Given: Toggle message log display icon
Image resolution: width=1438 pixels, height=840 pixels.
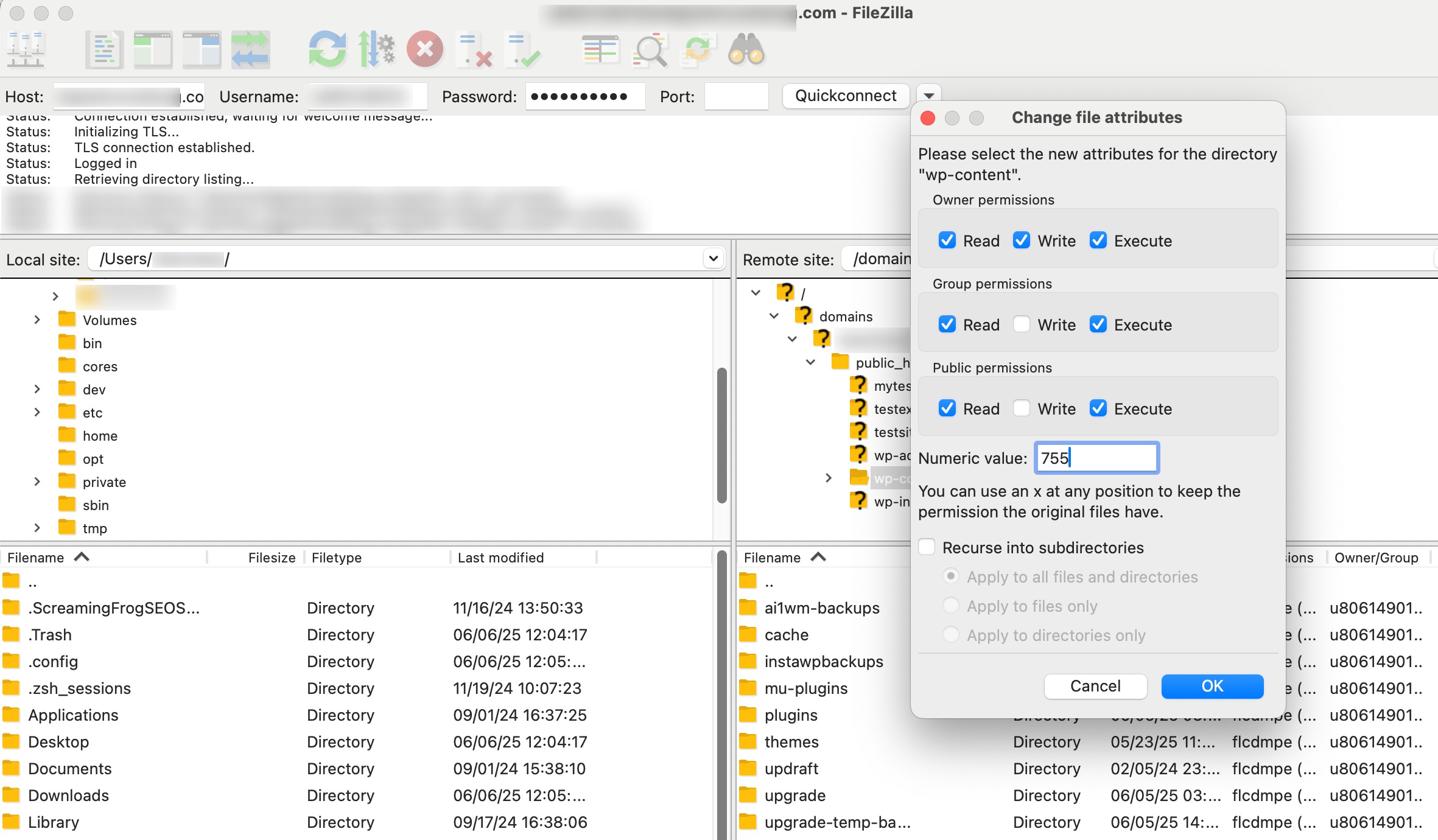Looking at the screenshot, I should (x=104, y=49).
